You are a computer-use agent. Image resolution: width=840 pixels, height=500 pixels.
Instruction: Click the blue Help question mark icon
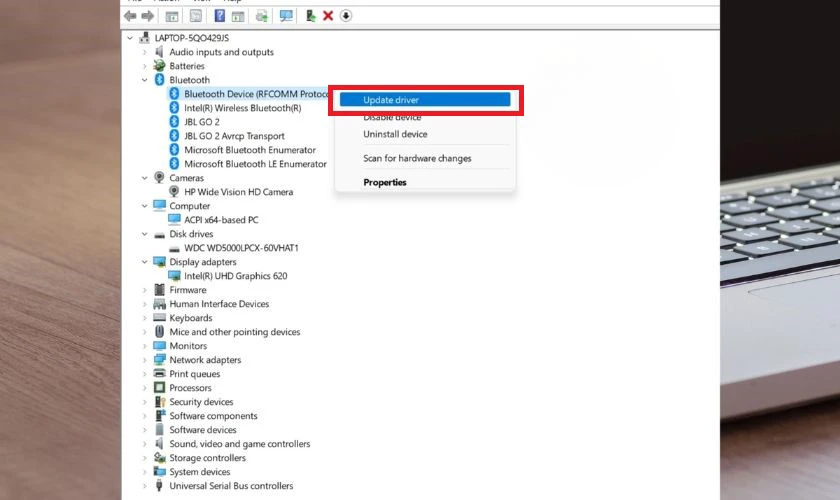220,16
